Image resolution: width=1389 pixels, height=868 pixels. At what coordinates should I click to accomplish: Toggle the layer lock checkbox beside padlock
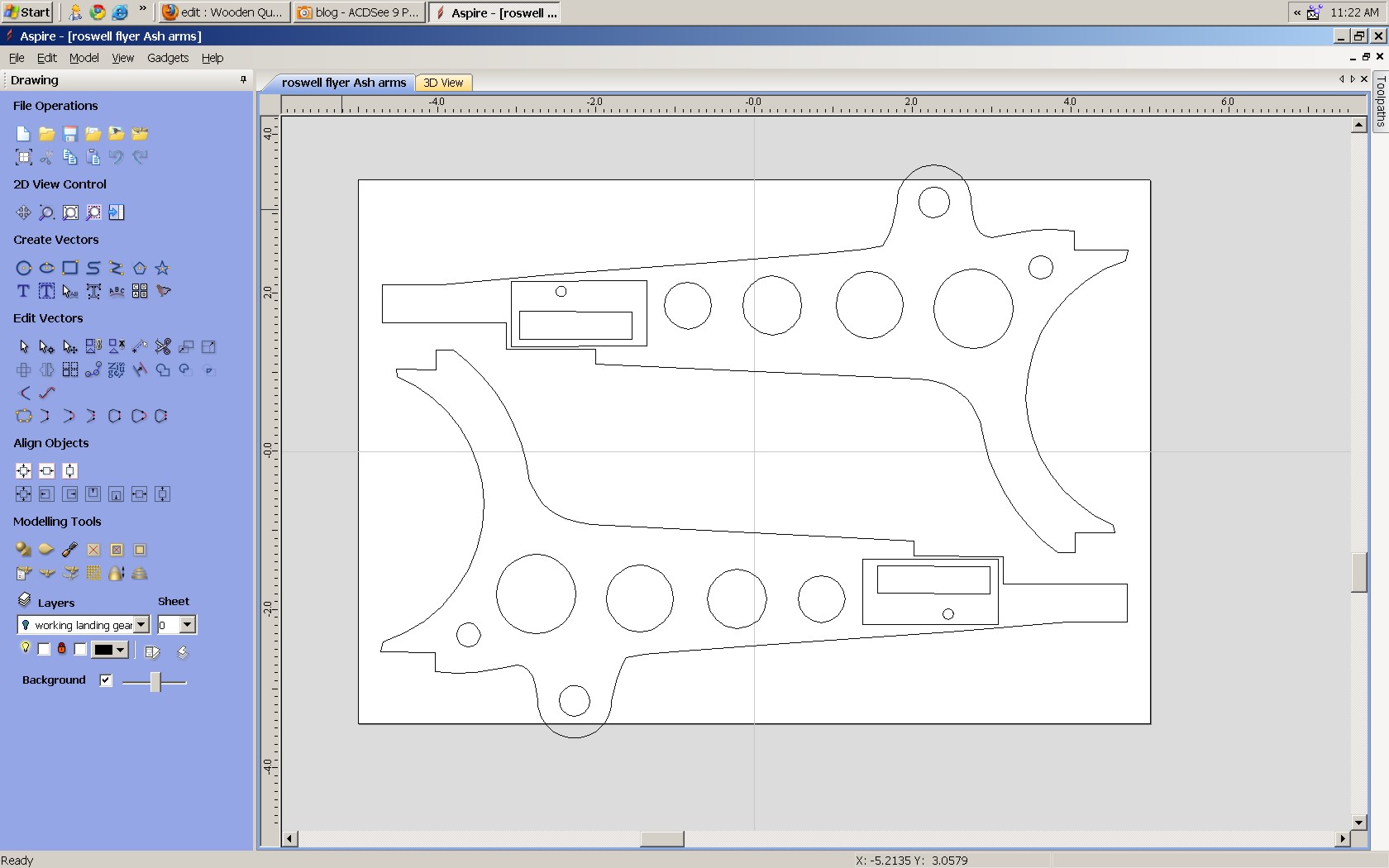click(x=79, y=650)
